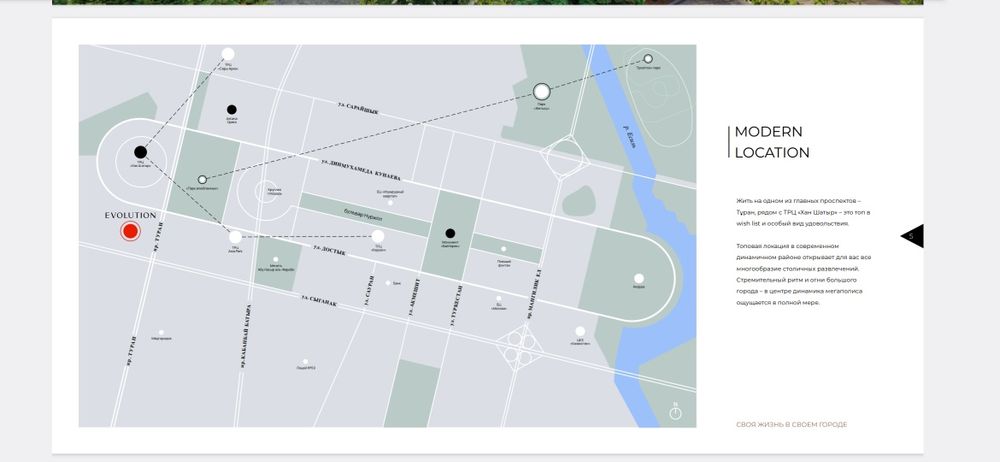Click the 'пр. КАБАНБАЙ БАТЫРА' street label
Image resolution: width=1000 pixels, height=462 pixels.
pos(246,335)
